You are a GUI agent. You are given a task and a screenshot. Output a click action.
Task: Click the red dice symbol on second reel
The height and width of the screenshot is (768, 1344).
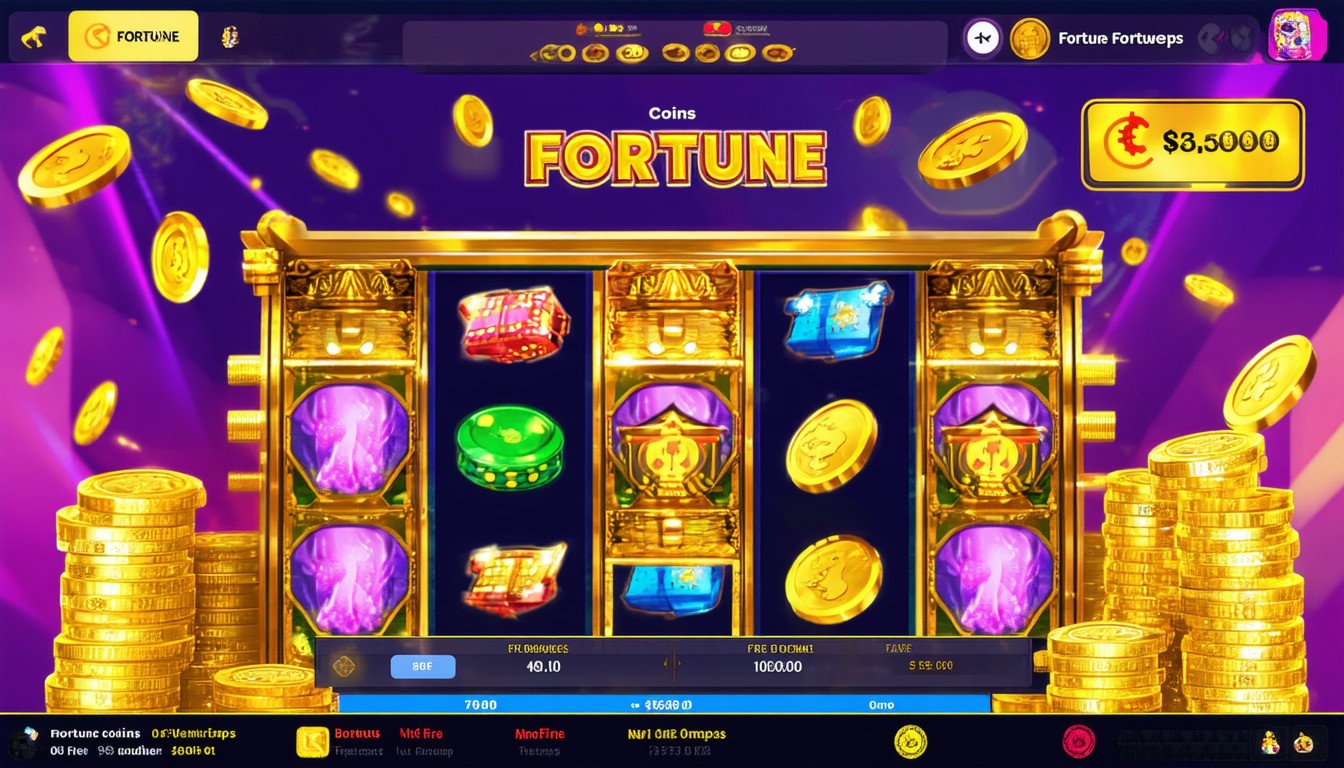tap(514, 323)
